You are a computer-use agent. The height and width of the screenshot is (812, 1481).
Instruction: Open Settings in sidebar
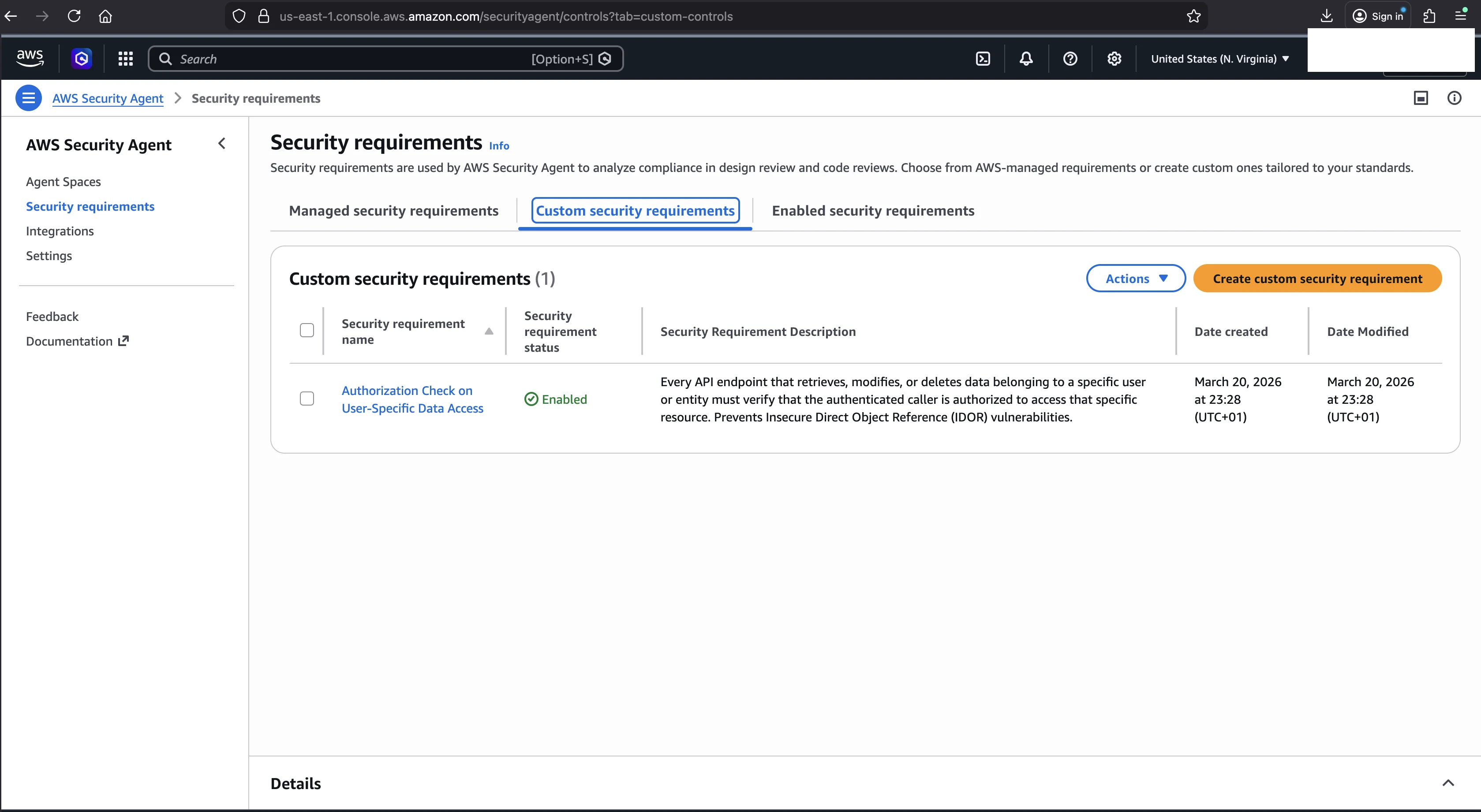click(x=49, y=256)
